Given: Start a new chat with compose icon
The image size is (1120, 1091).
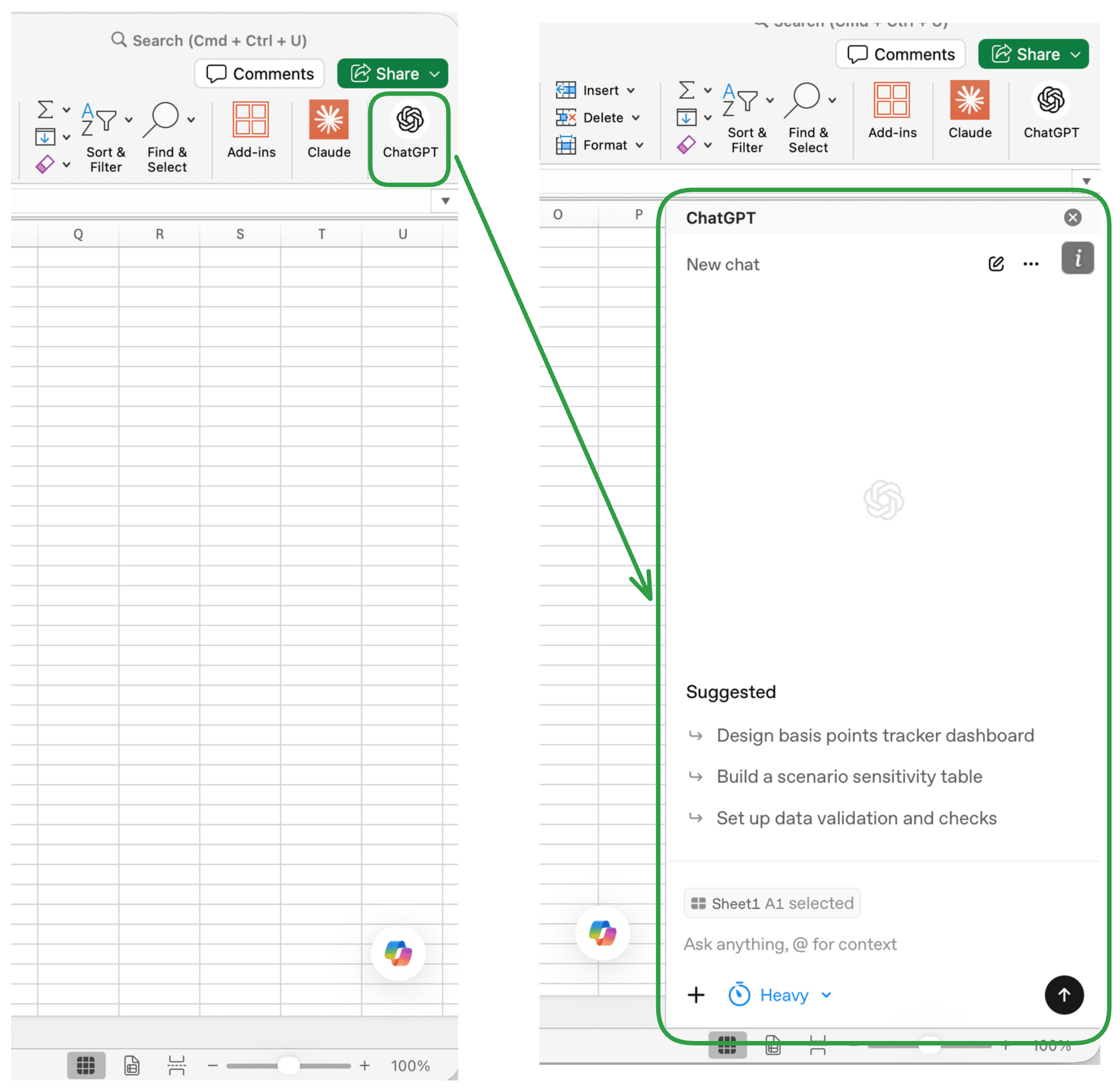Looking at the screenshot, I should (x=996, y=263).
